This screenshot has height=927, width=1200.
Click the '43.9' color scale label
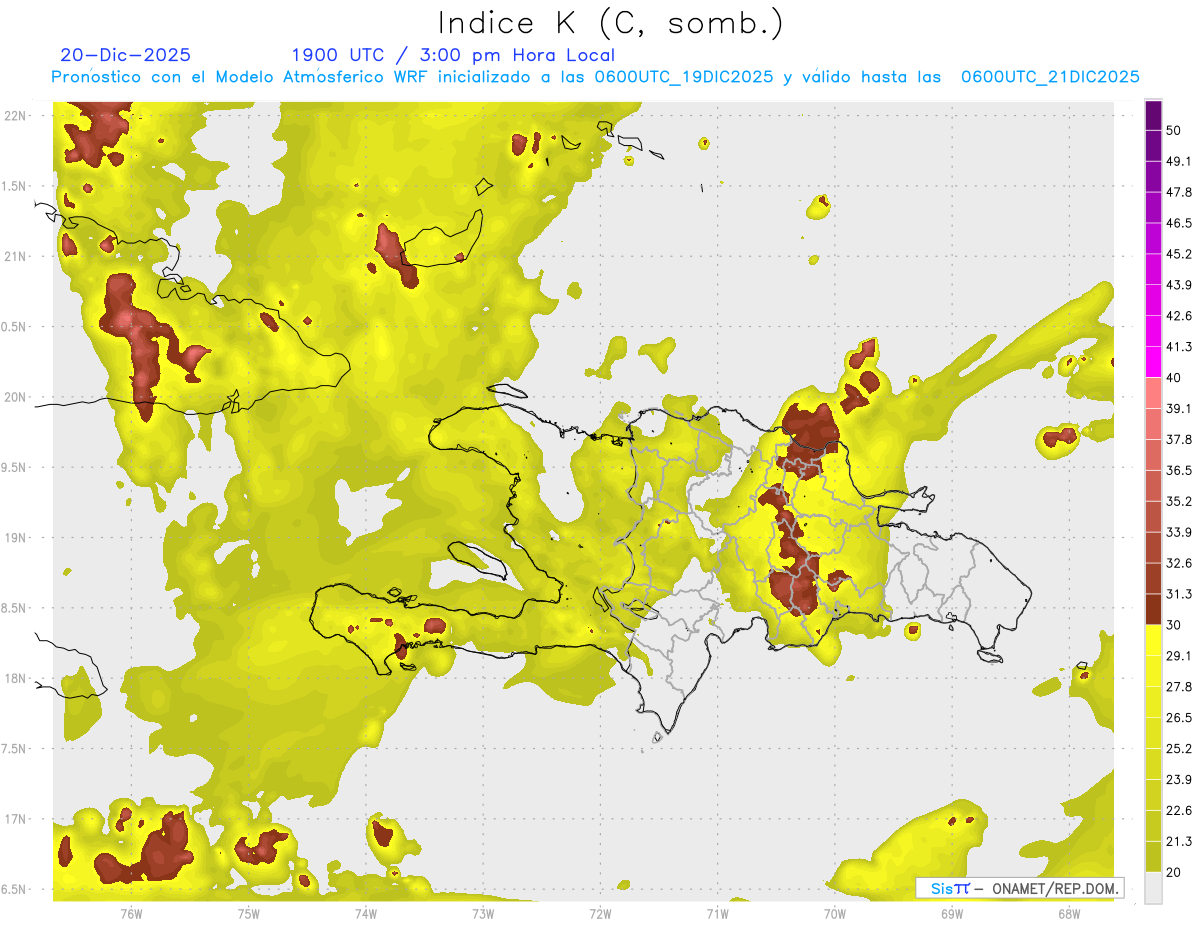1179,285
